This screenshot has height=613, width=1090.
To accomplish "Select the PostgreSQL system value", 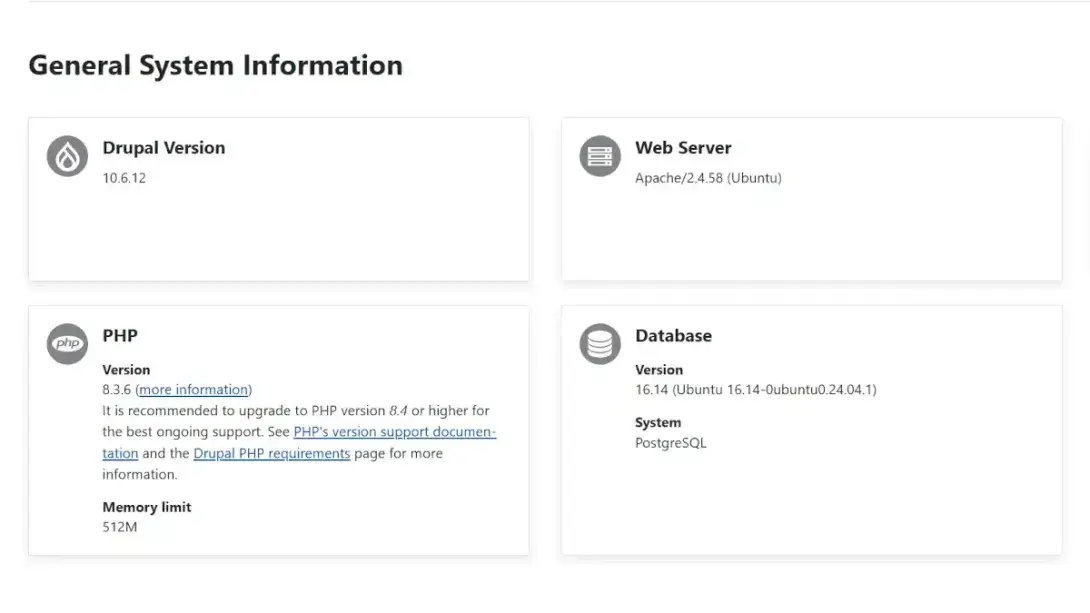I will (x=670, y=443).
